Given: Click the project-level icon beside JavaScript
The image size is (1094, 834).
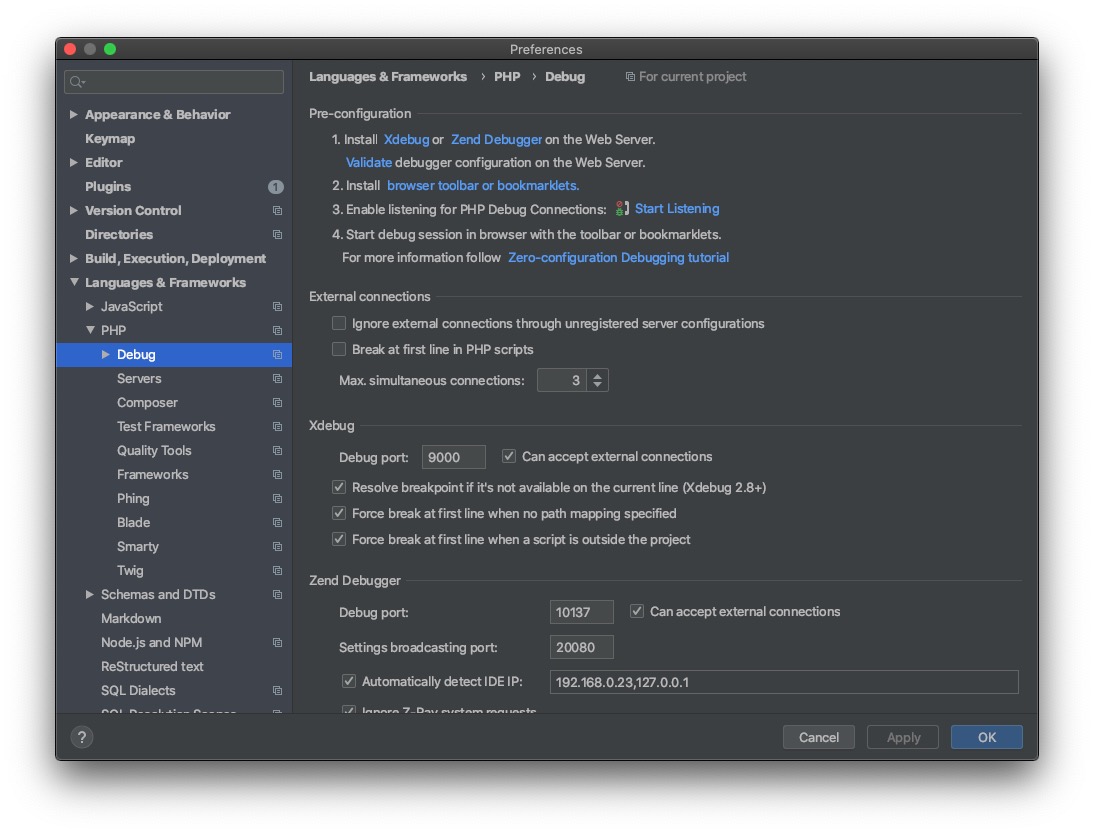Looking at the screenshot, I should pyautogui.click(x=277, y=306).
